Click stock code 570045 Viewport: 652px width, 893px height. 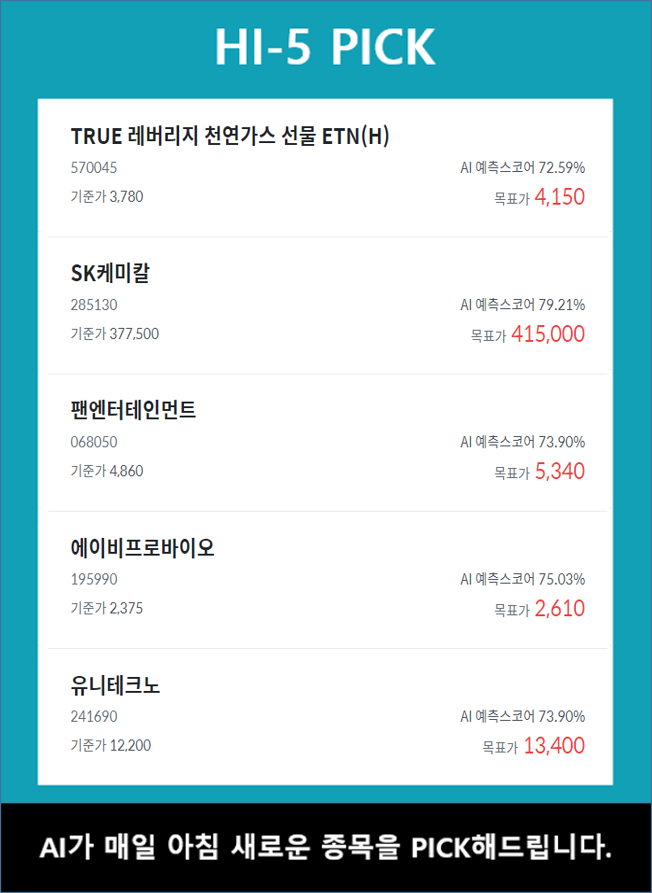(x=94, y=168)
